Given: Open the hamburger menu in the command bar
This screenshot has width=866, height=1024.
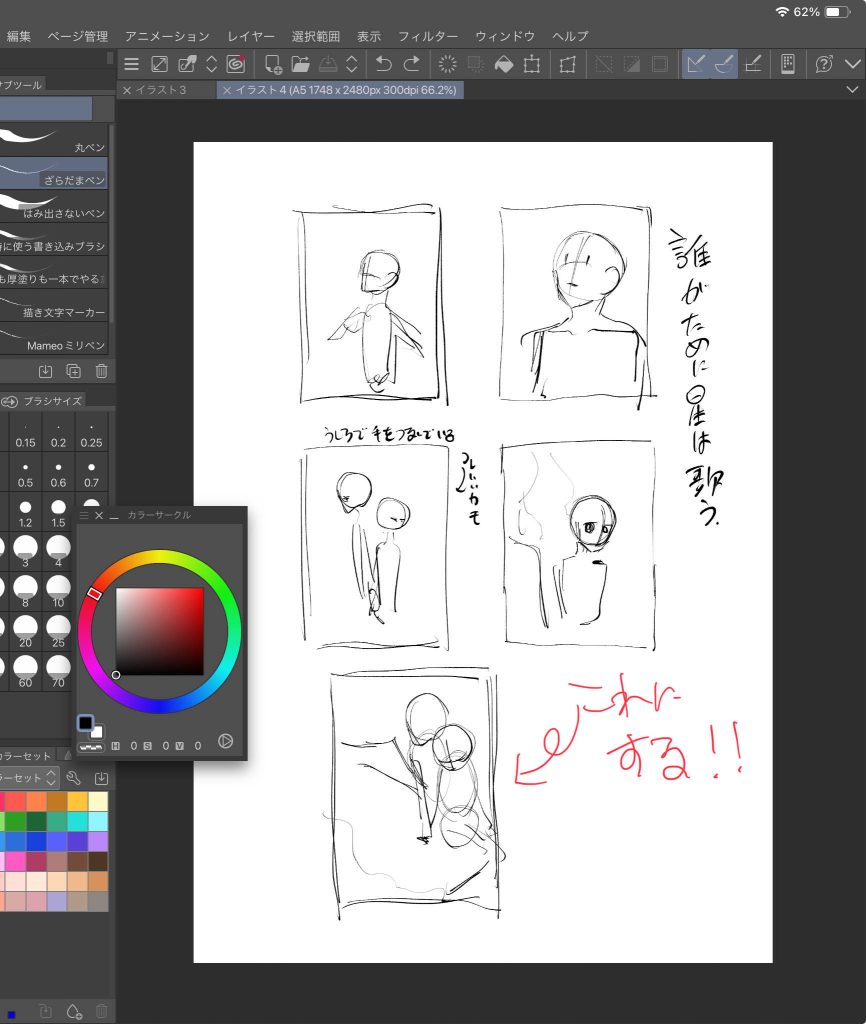Looking at the screenshot, I should (x=131, y=64).
